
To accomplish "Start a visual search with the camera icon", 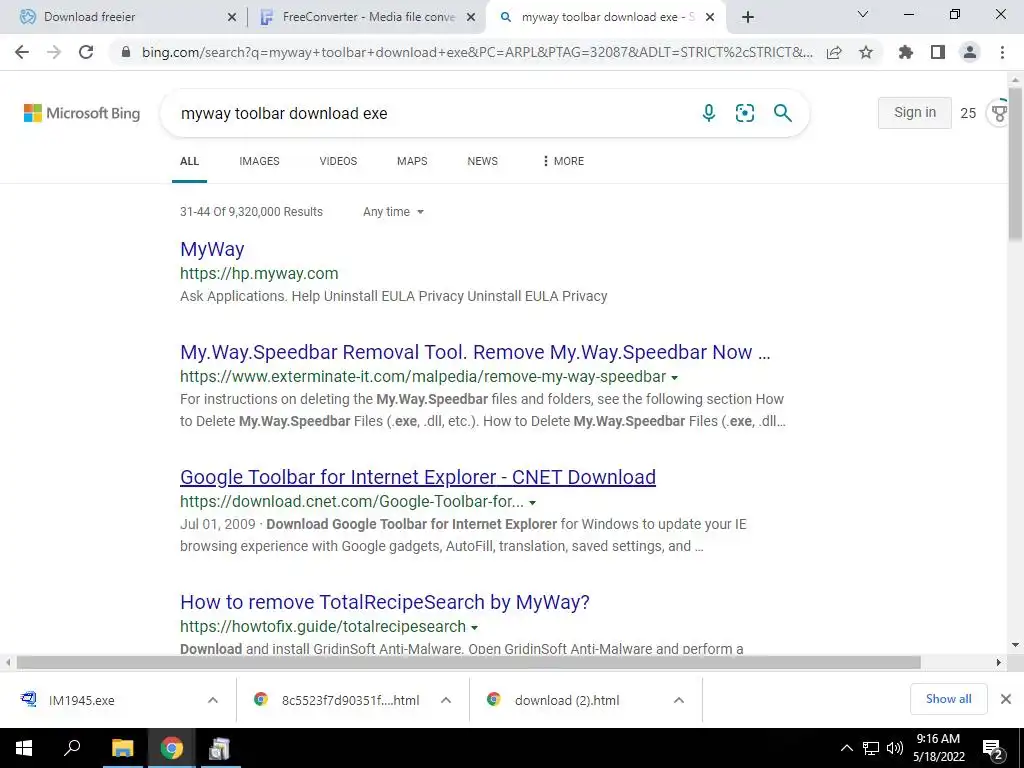I will coord(745,113).
